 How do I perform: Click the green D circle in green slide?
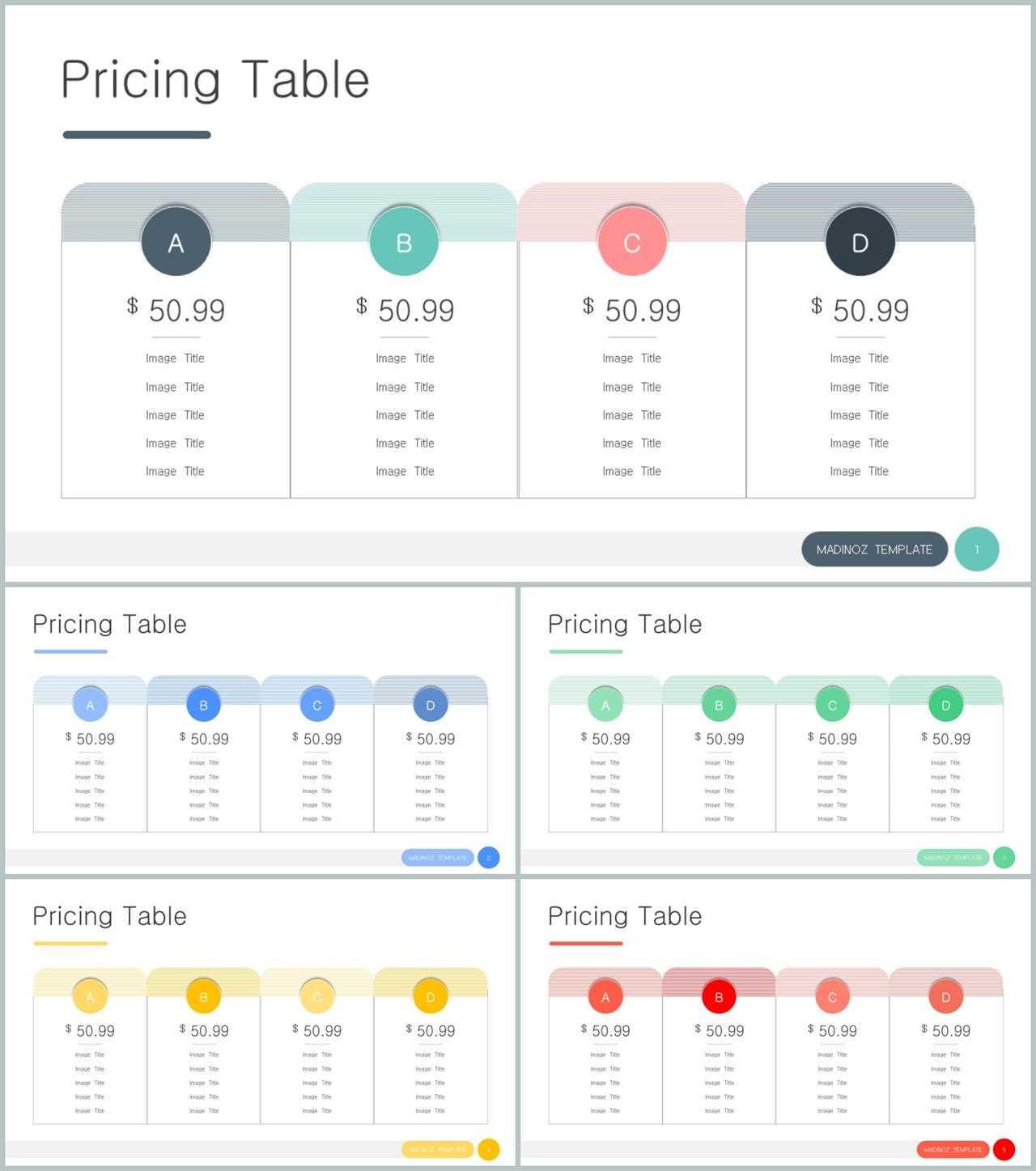[x=945, y=705]
